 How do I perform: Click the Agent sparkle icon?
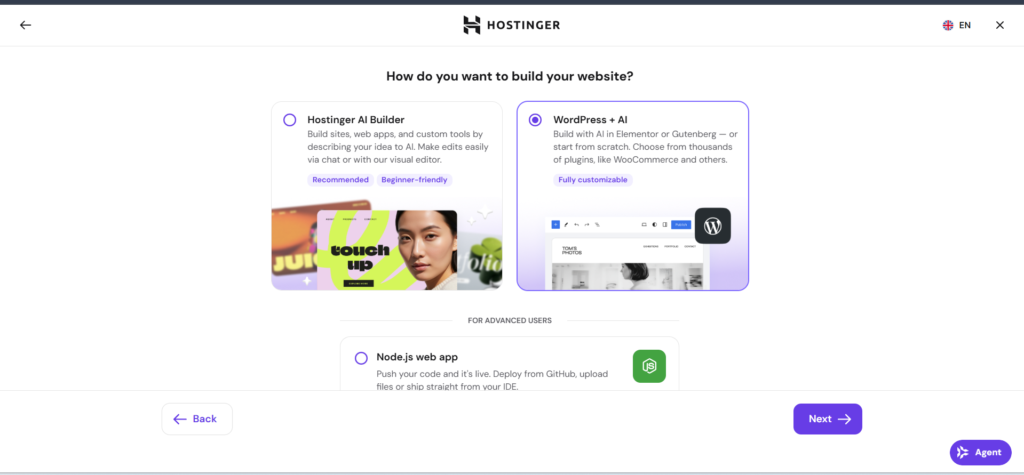click(x=963, y=452)
